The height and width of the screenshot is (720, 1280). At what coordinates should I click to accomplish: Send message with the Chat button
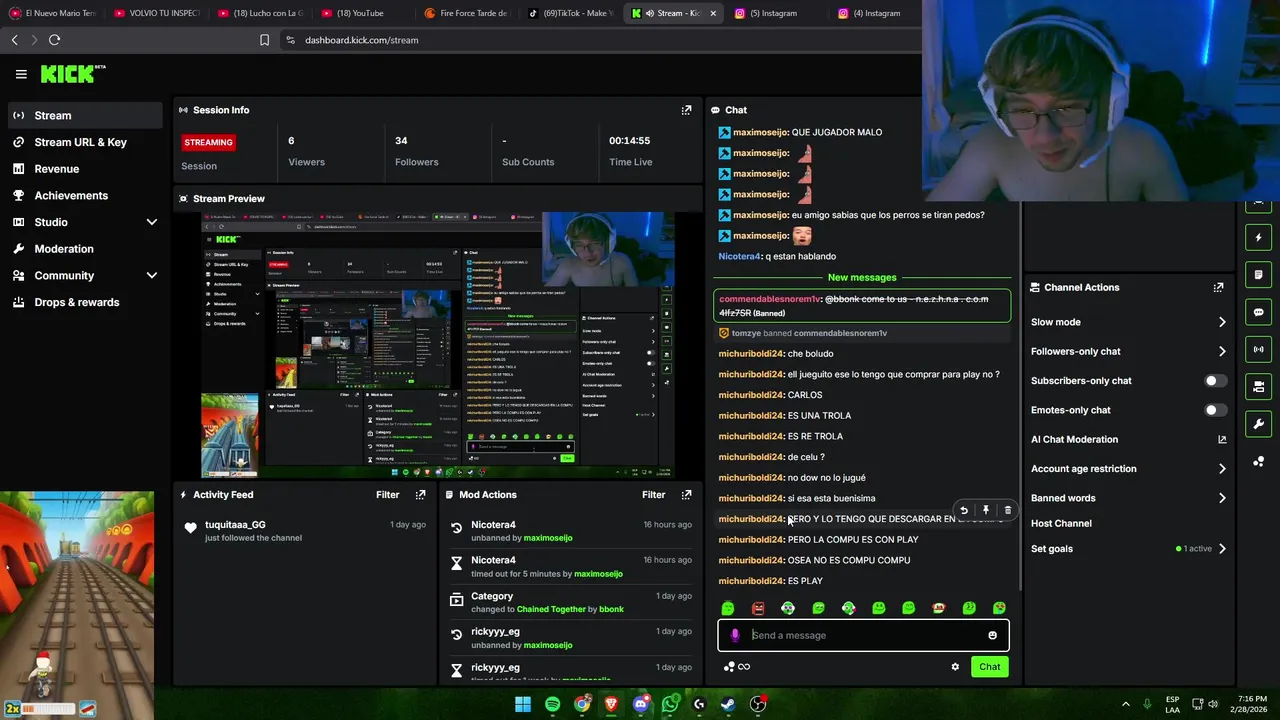(x=989, y=667)
